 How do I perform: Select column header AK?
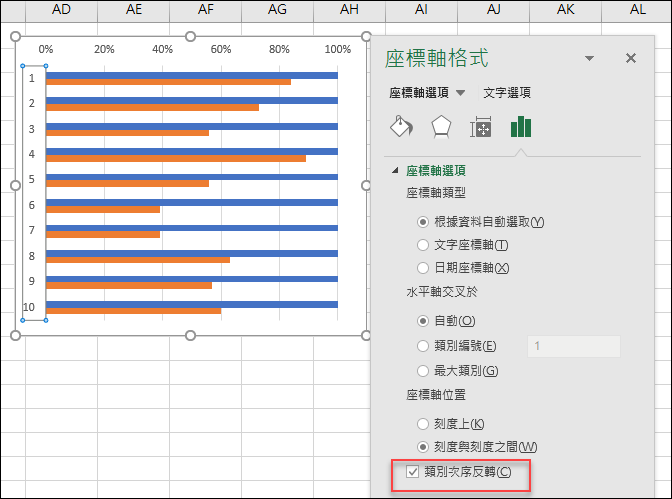(565, 9)
